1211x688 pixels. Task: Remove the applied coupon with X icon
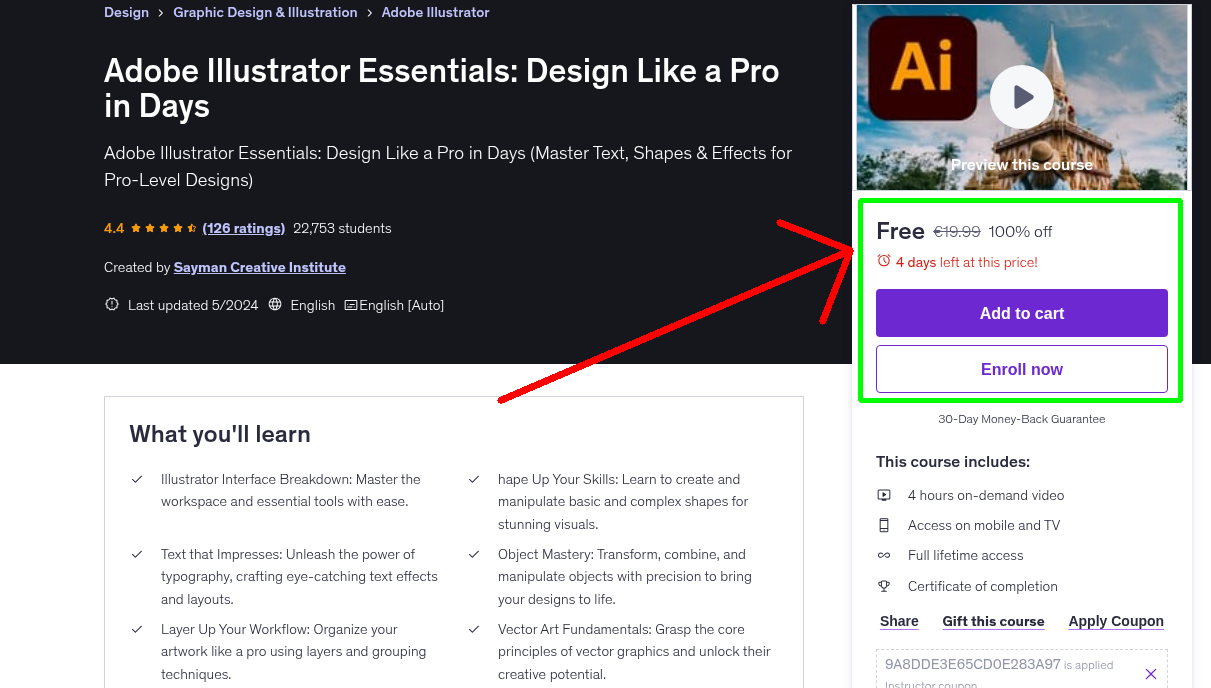coord(1150,674)
